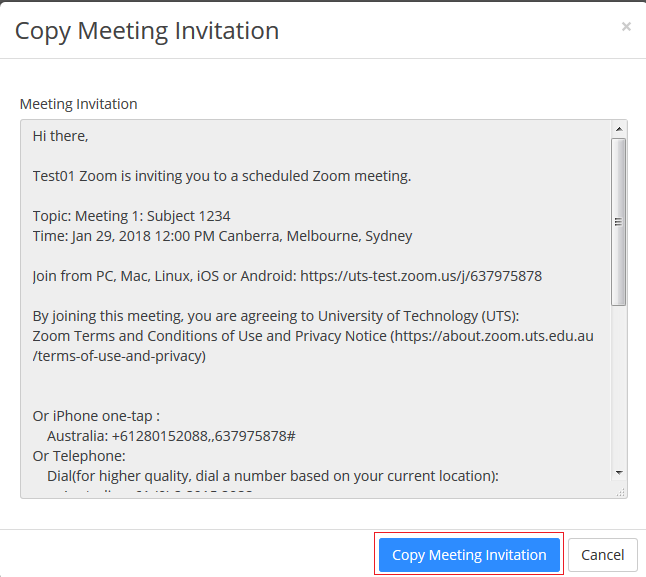Click the Meeting Invitation field label
646x577 pixels.
click(79, 104)
